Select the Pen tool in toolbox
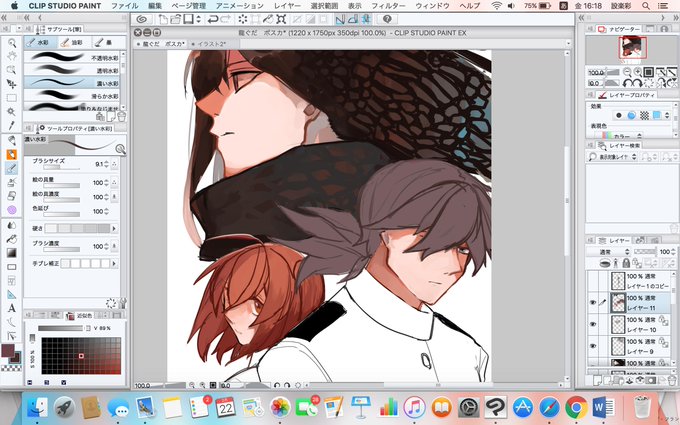 12,141
